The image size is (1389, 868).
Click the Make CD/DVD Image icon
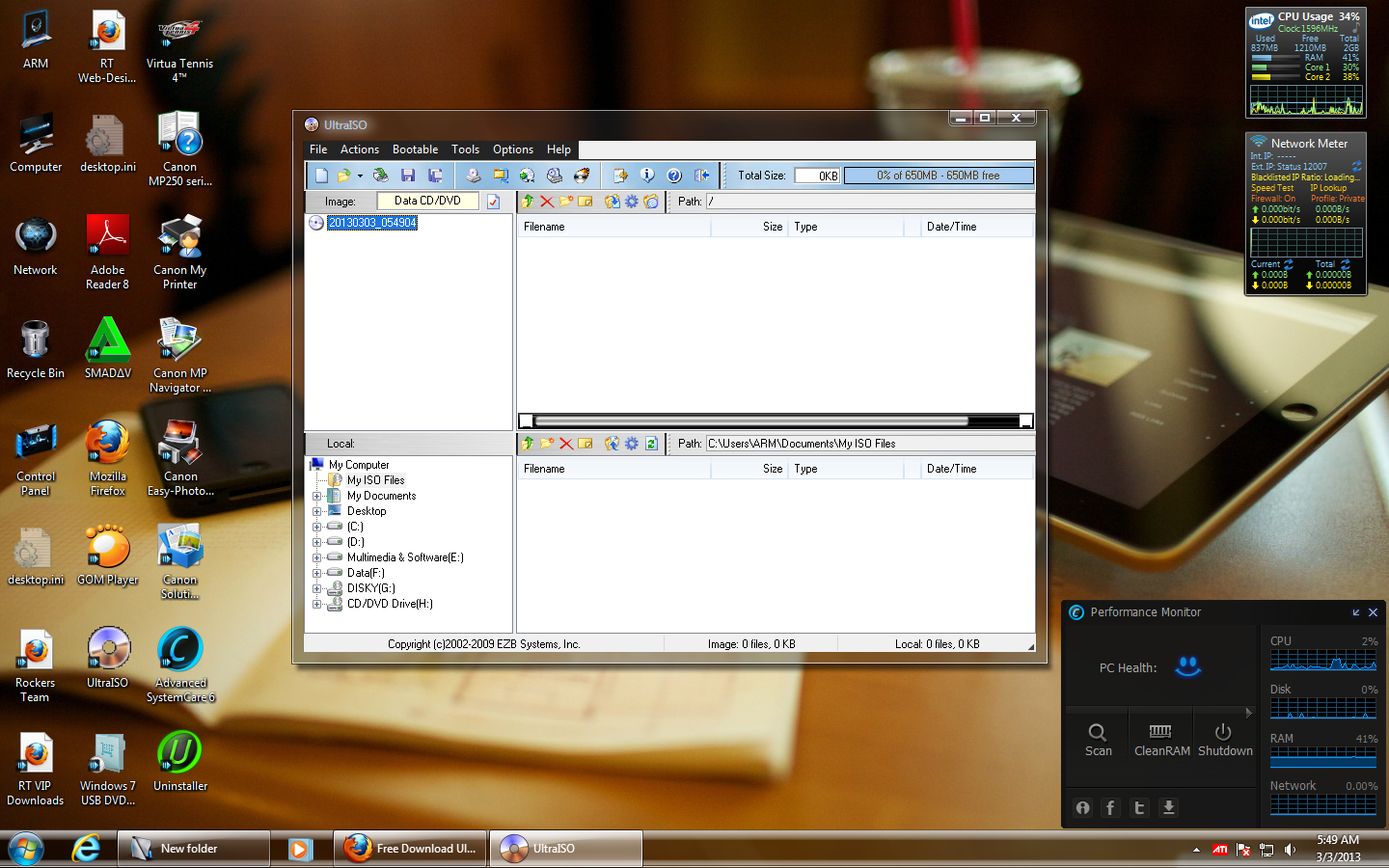tap(473, 176)
